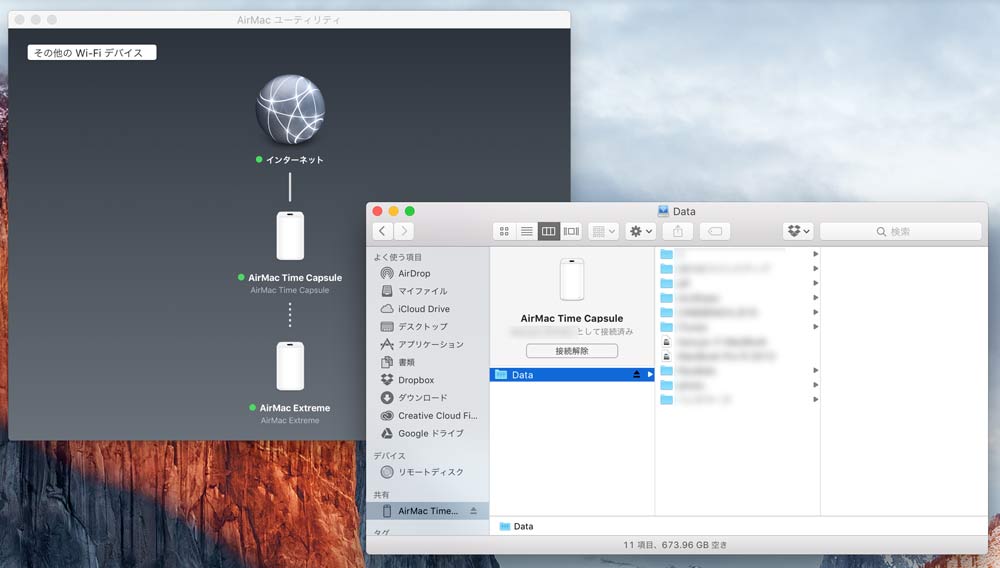Switch Finder to Cover Flow view

[x=571, y=231]
